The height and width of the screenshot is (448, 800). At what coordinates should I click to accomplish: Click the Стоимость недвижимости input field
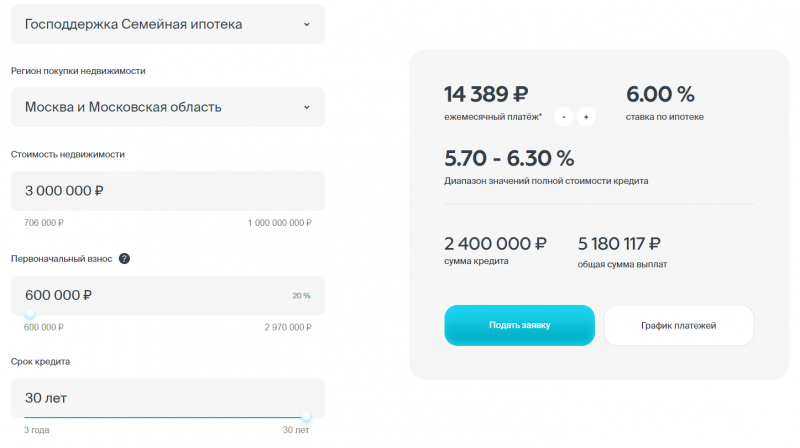[x=167, y=190]
